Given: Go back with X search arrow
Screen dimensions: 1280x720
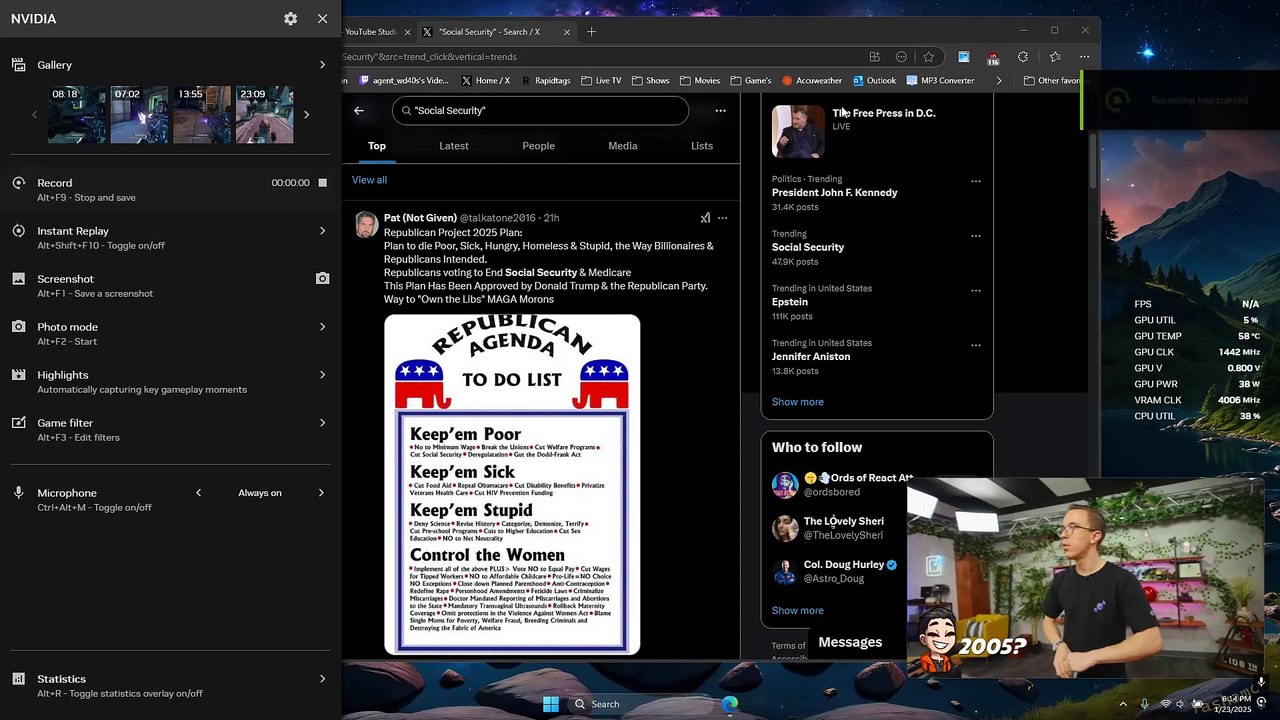Looking at the screenshot, I should [359, 111].
